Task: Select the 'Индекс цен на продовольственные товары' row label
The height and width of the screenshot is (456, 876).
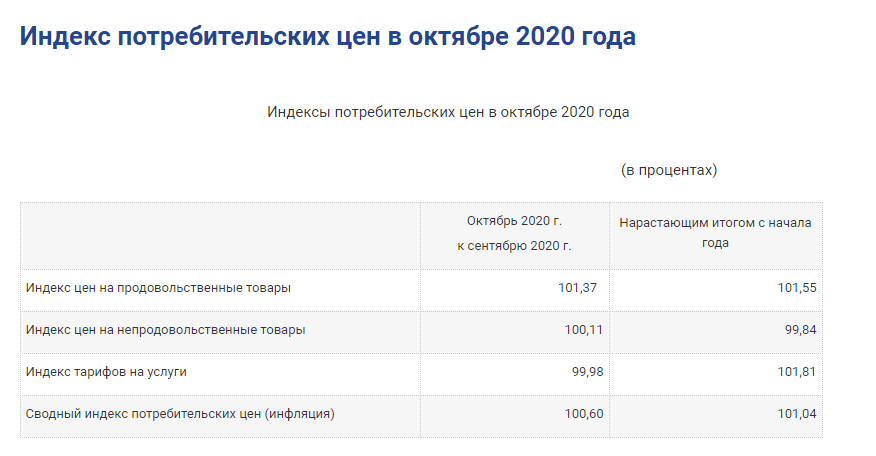Action: 158,288
